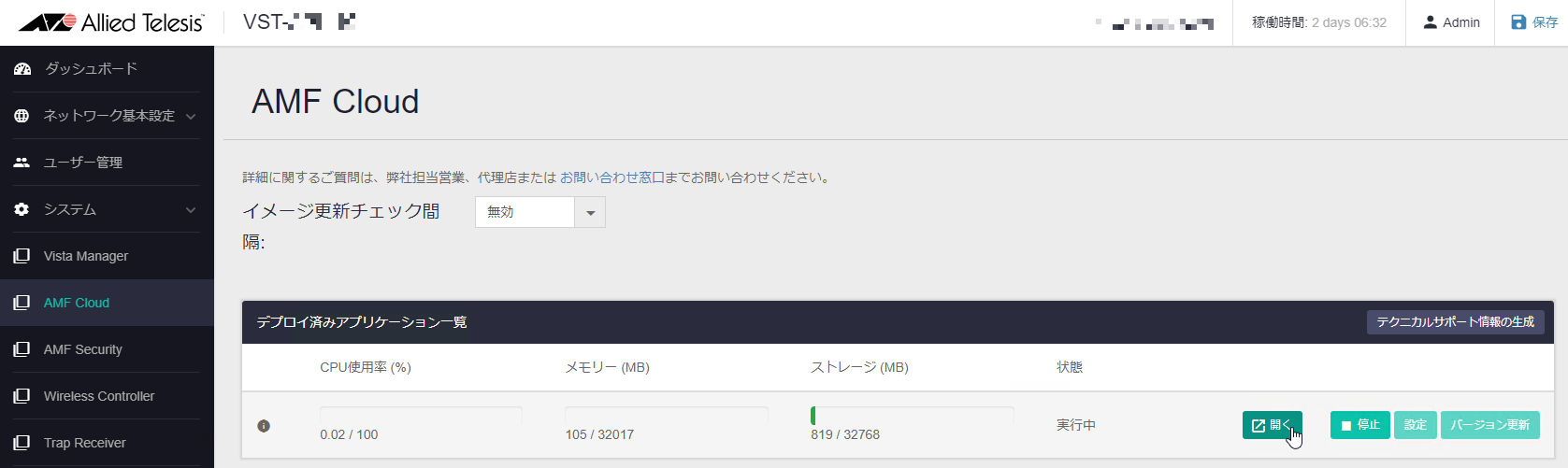Select AMF Cloud in sidebar
Viewport: 1568px width, 468px height.
coord(77,303)
